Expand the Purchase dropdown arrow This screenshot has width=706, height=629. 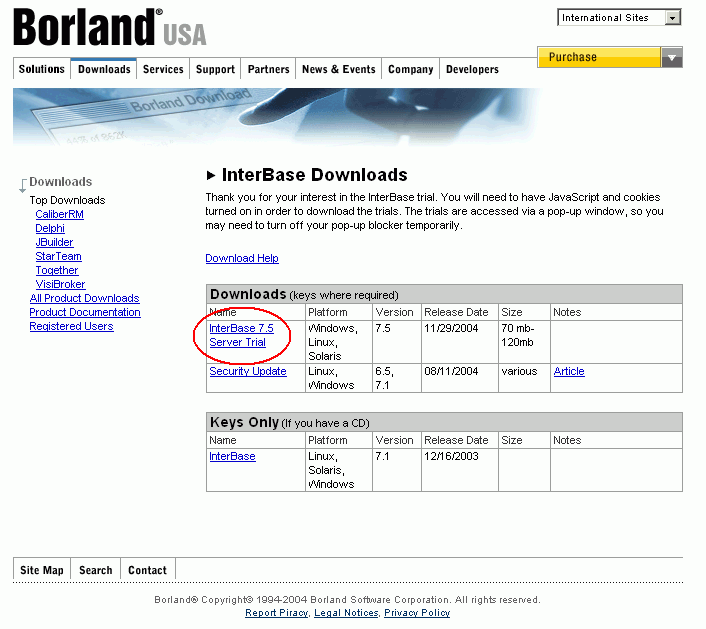pos(672,58)
